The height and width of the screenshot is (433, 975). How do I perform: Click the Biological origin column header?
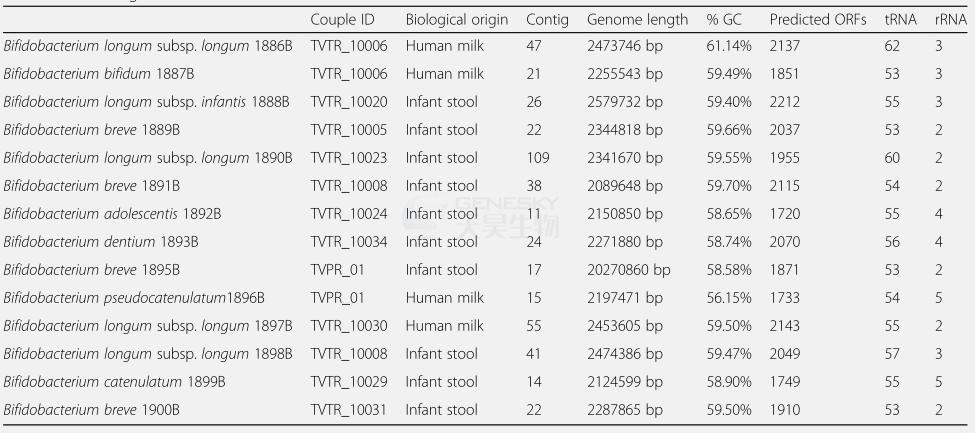pos(457,20)
